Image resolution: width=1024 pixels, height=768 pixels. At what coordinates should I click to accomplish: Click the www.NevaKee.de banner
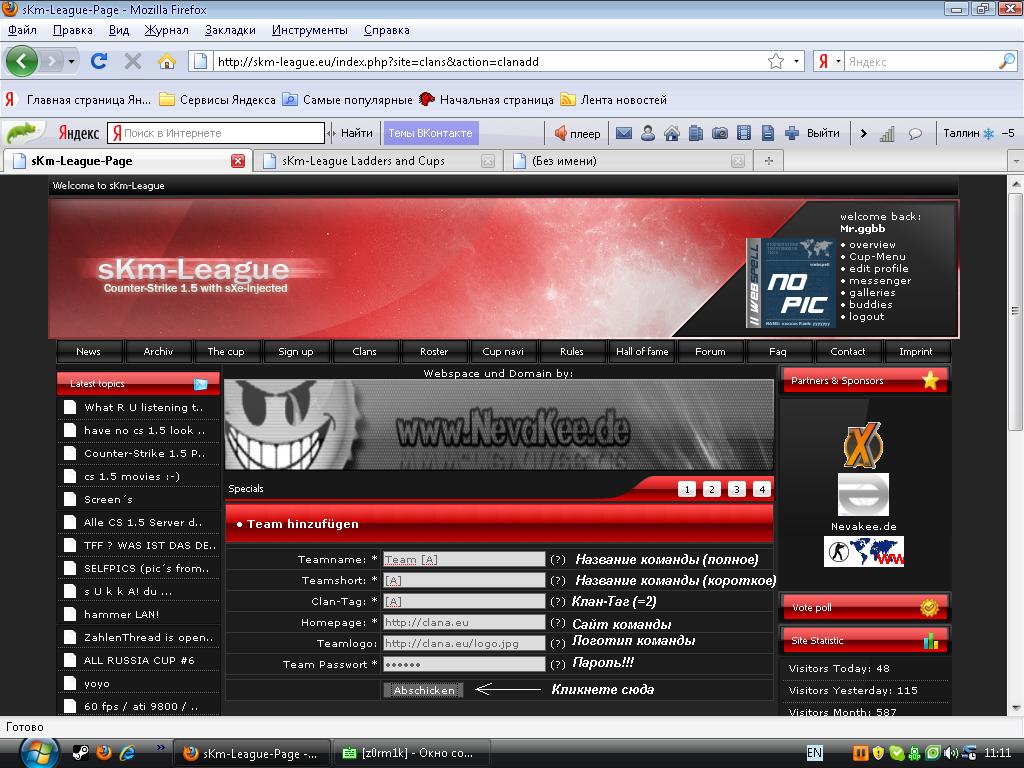(499, 426)
